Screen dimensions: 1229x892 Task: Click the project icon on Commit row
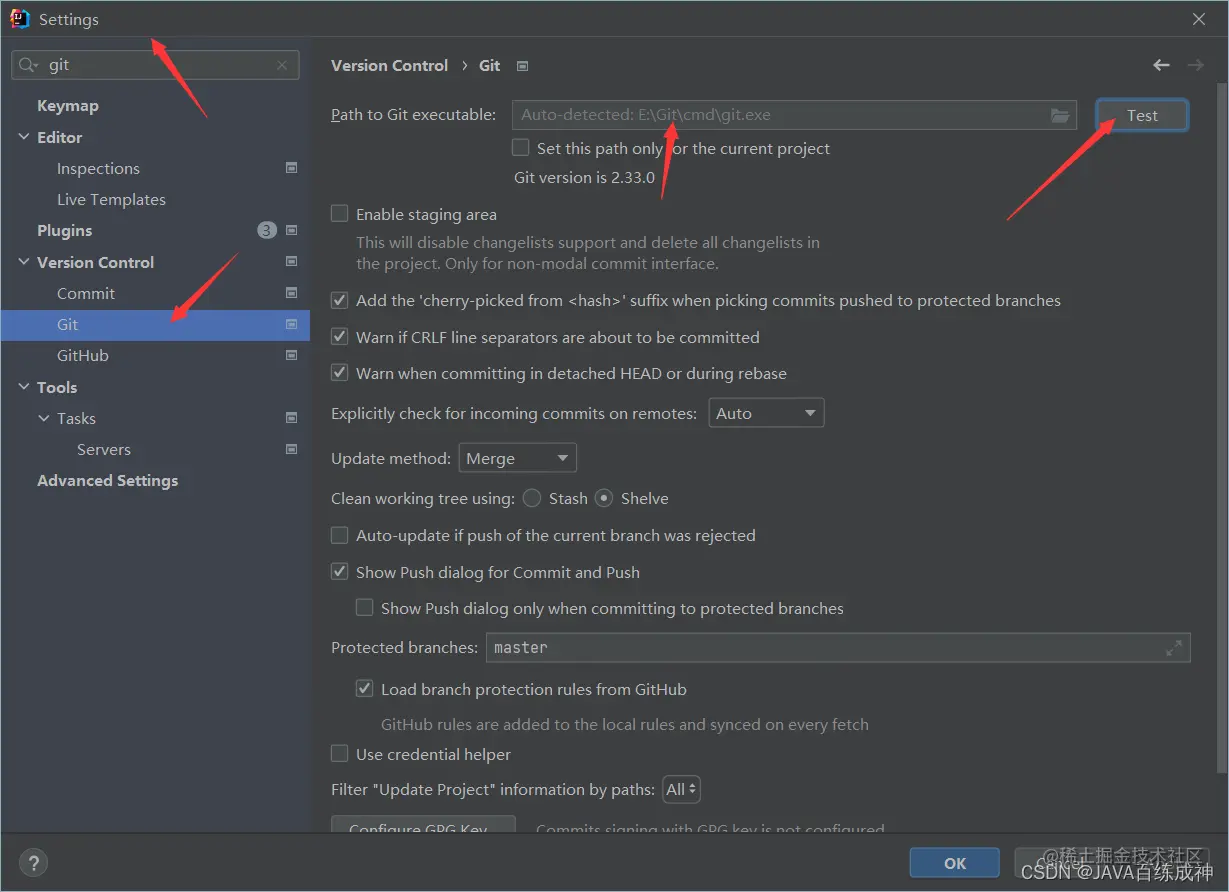coord(291,293)
